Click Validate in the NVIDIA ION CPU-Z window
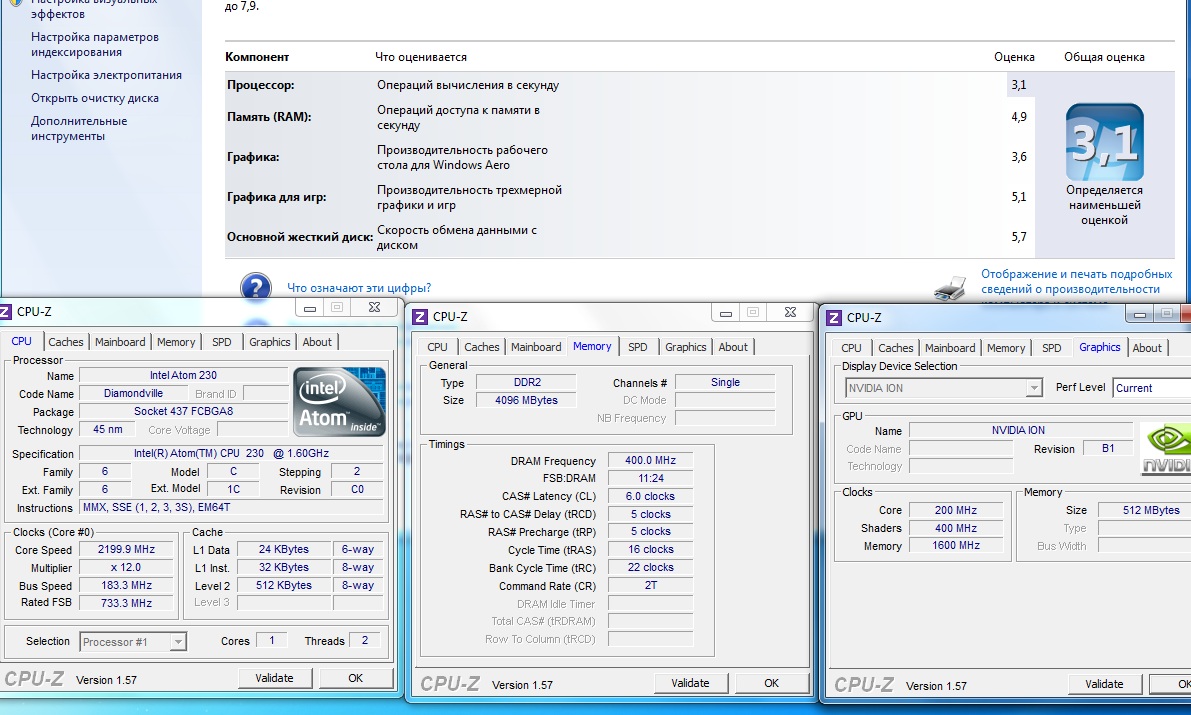The image size is (1191, 715). click(1104, 684)
